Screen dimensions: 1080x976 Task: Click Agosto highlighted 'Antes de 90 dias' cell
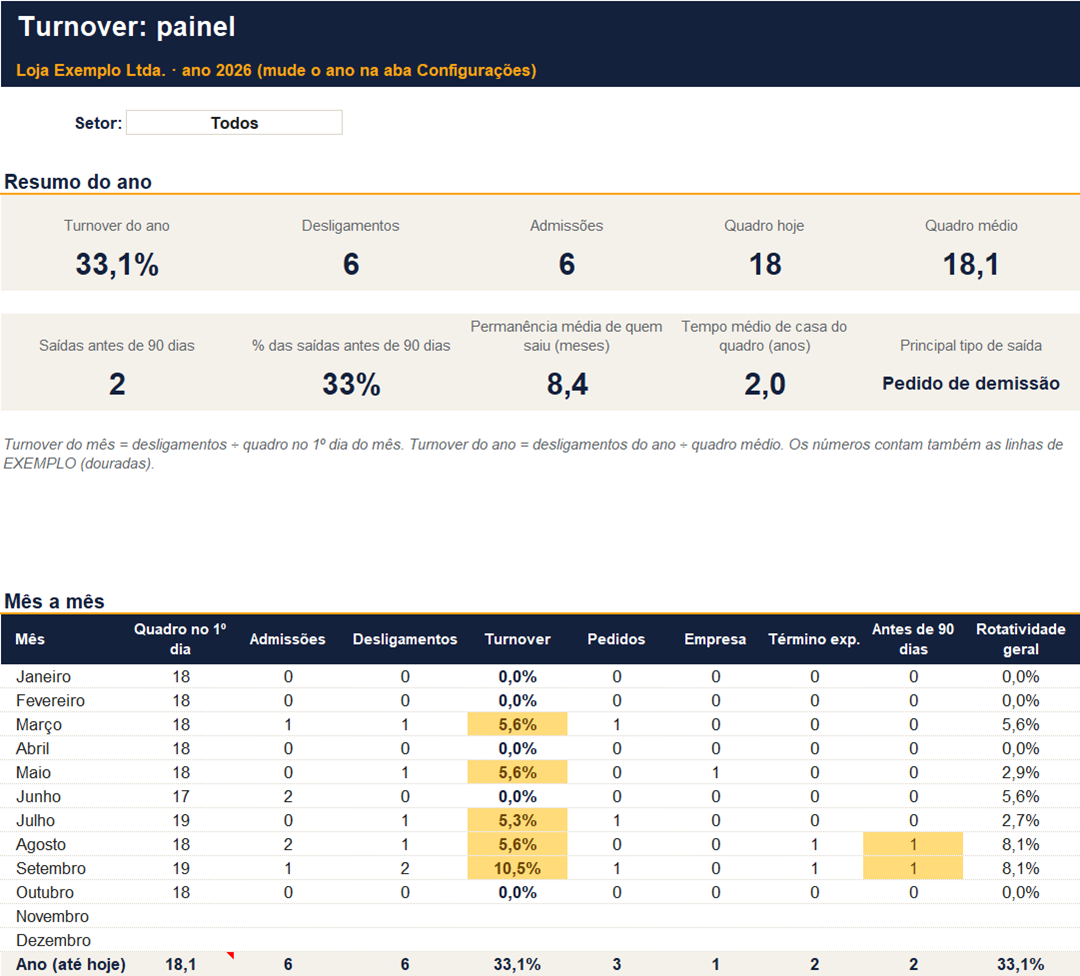(x=913, y=844)
